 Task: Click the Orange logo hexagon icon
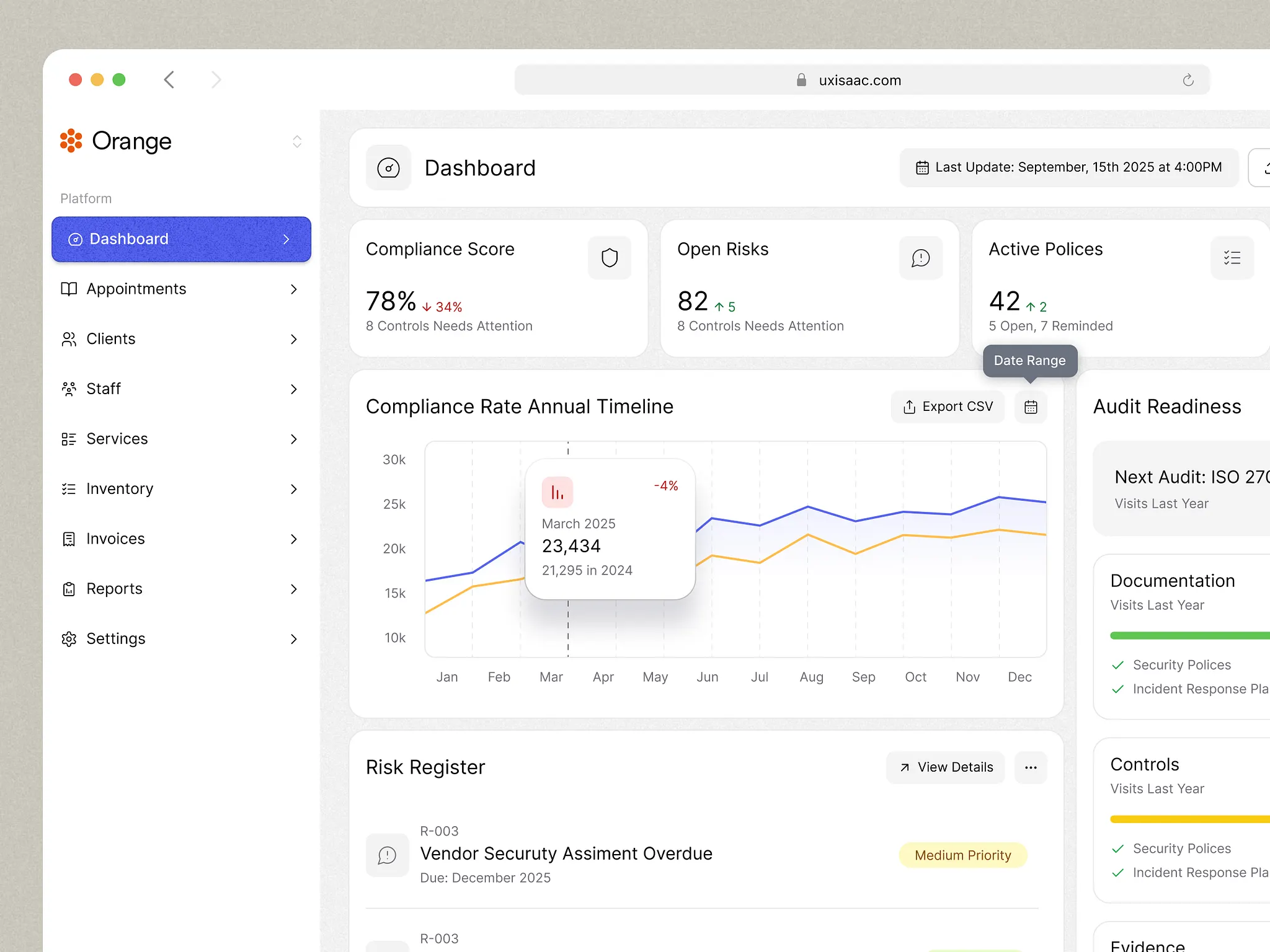[71, 141]
